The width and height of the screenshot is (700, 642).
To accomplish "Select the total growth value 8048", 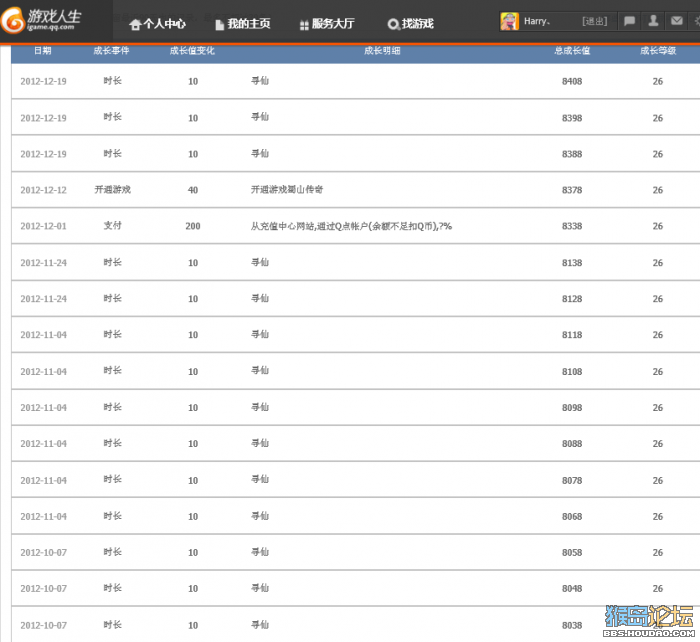I will [x=572, y=589].
